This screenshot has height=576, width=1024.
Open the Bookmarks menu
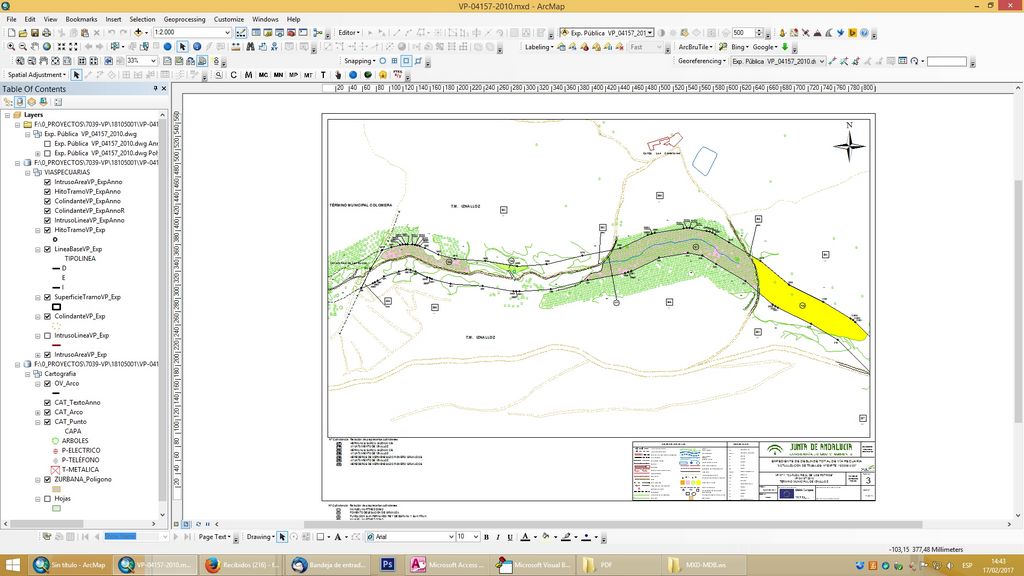[81, 19]
